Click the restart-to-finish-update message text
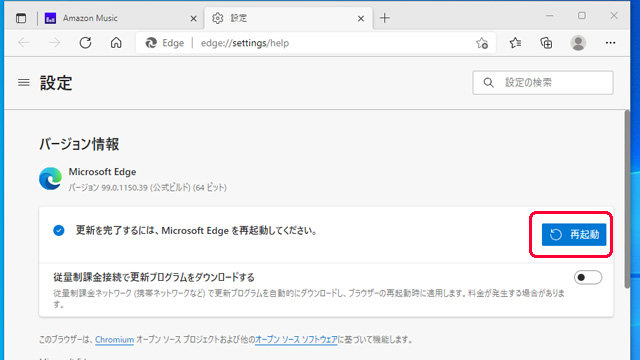 pyautogui.click(x=196, y=231)
